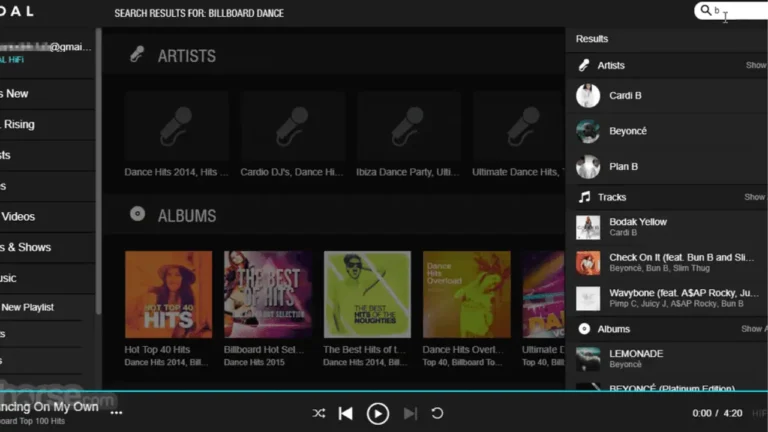This screenshot has height=432, width=768.
Task: Open Ultimate Dance Hits artist card
Action: (x=518, y=134)
